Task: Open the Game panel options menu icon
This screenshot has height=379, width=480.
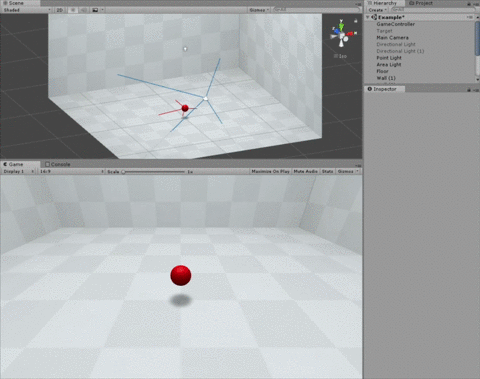Action: 358,165
